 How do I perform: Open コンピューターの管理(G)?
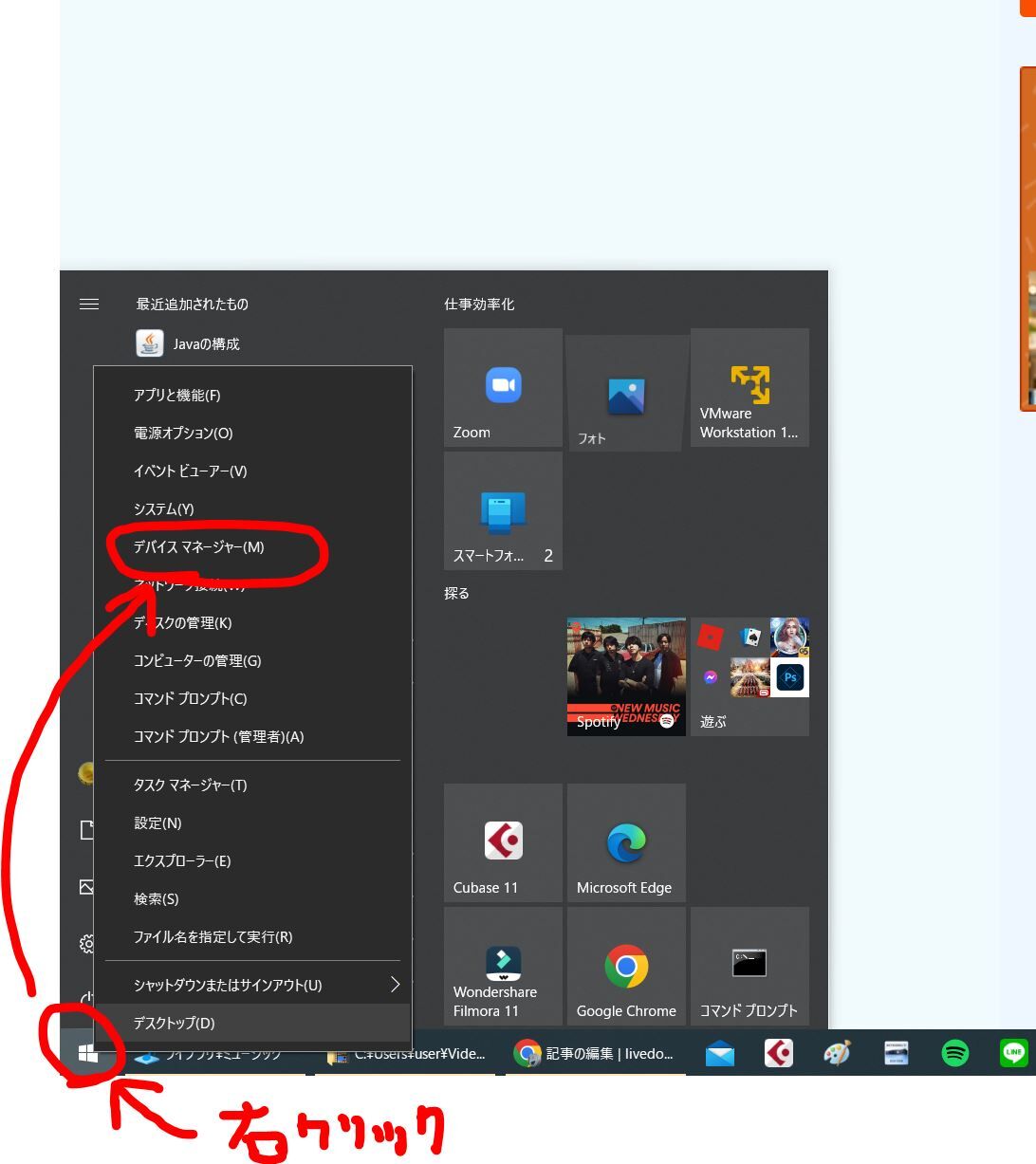252,660
